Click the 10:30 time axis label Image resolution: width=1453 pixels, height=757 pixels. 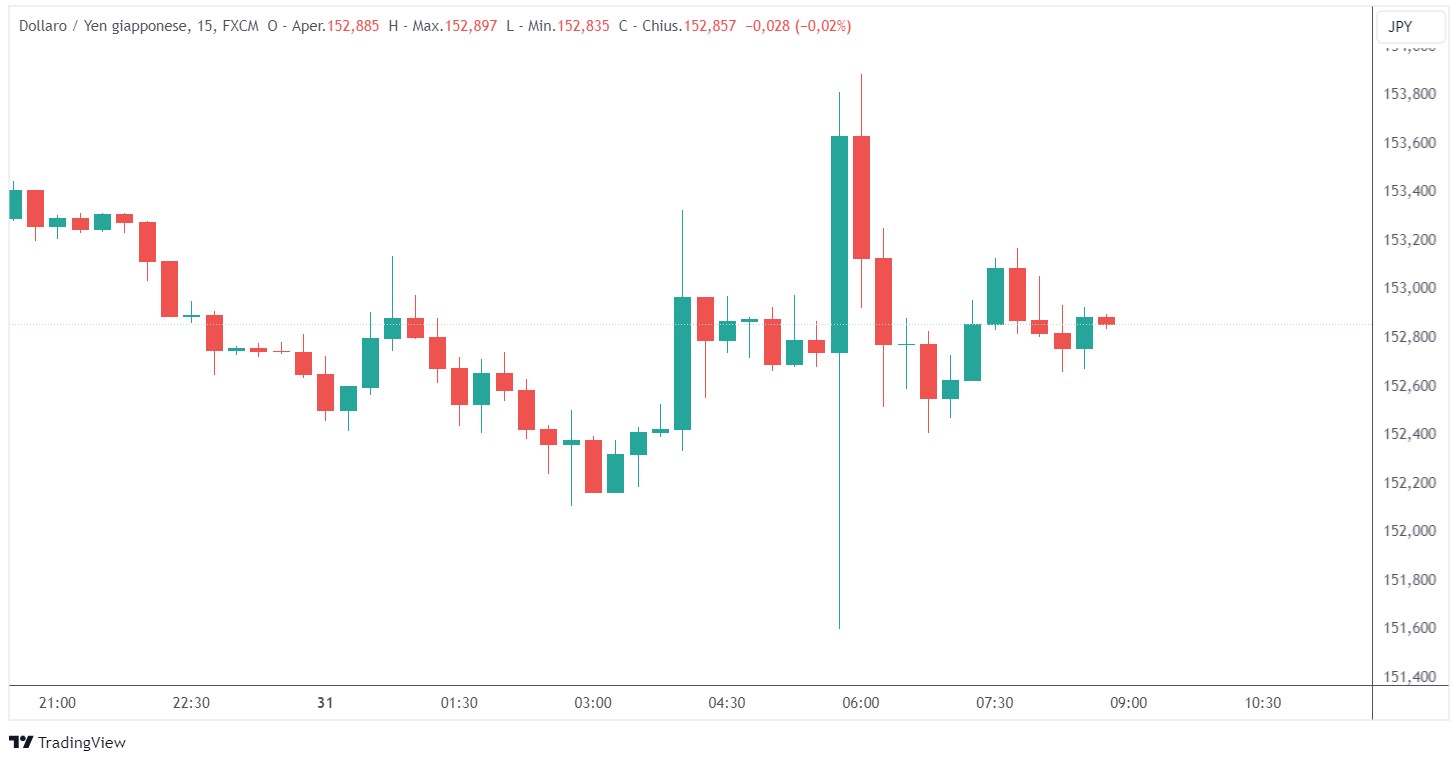click(1263, 703)
